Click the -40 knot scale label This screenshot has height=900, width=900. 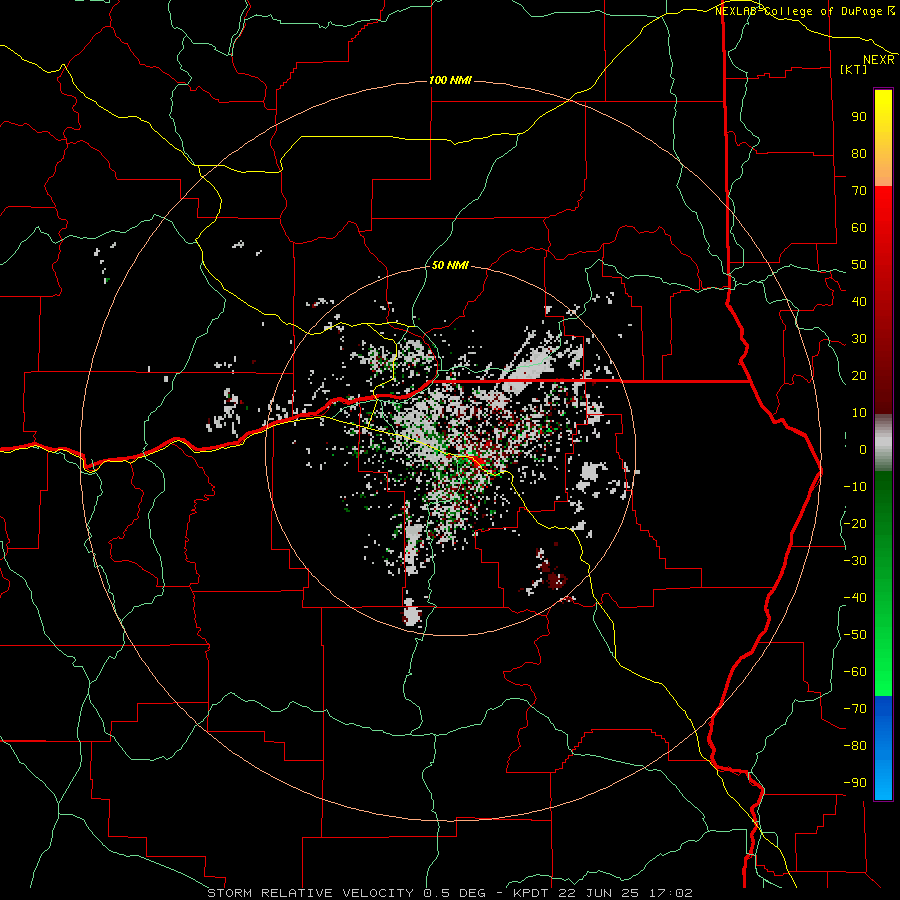point(855,598)
